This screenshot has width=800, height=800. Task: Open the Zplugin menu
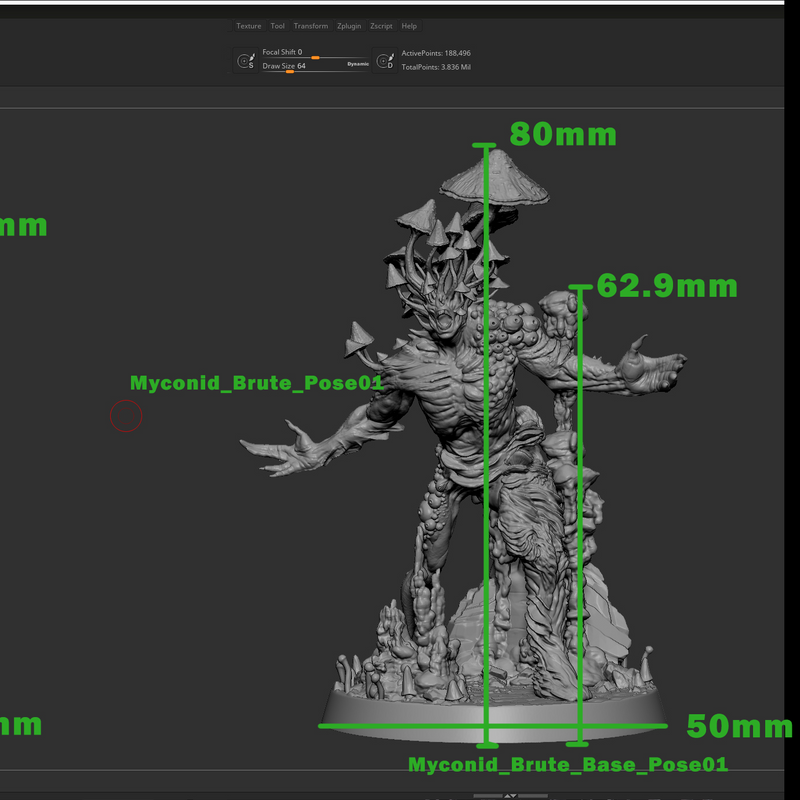[x=349, y=26]
